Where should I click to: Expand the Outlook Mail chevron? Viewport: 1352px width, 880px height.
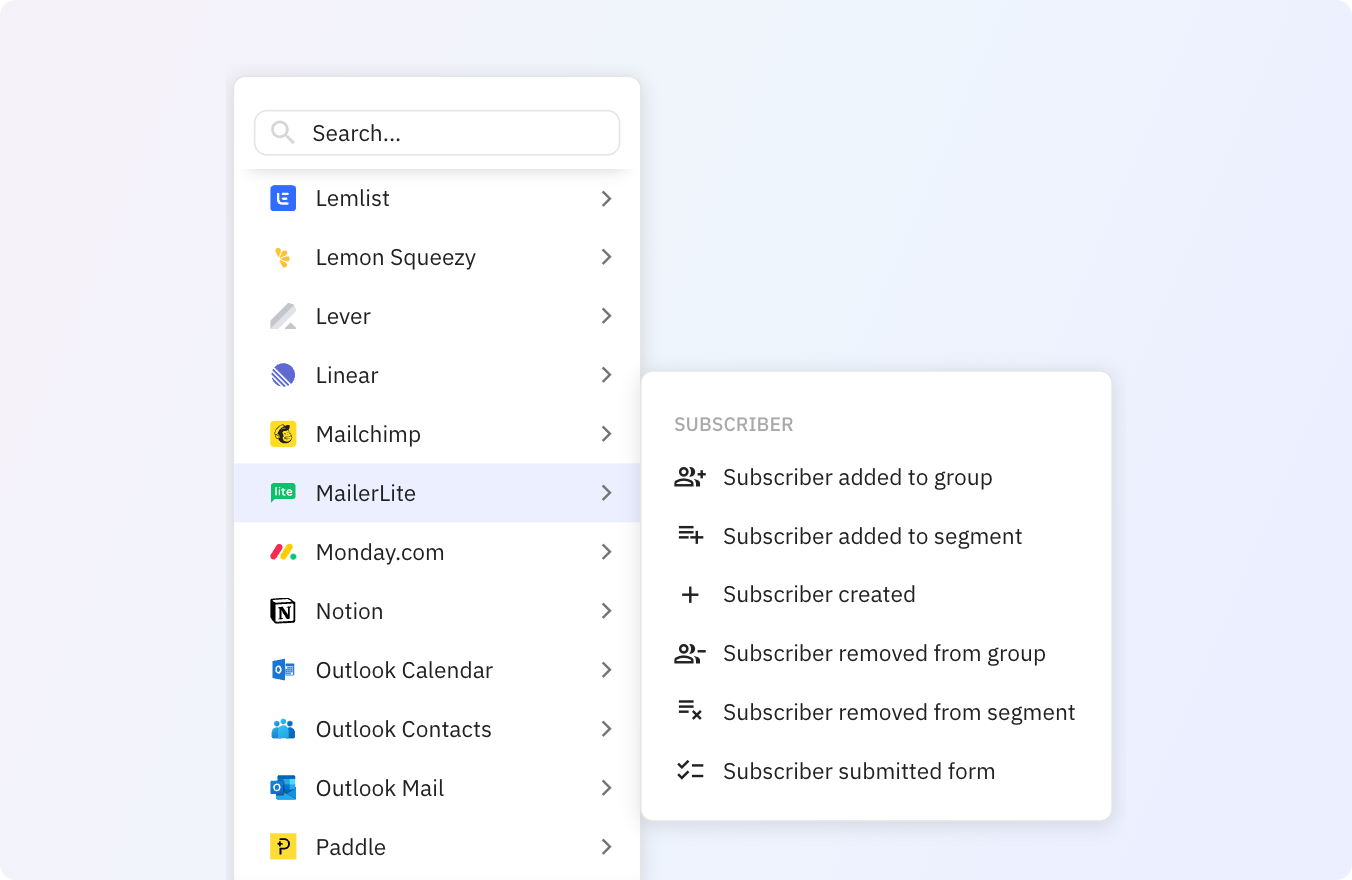(x=606, y=788)
